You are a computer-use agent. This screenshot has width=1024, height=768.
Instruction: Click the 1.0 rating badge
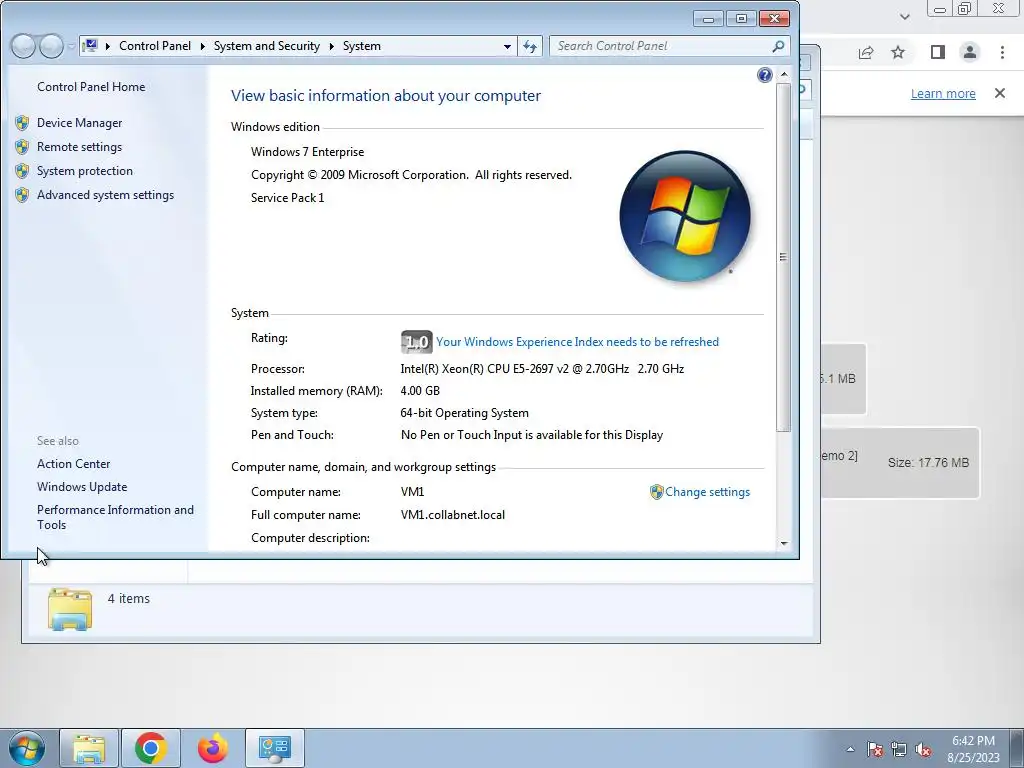coord(416,342)
